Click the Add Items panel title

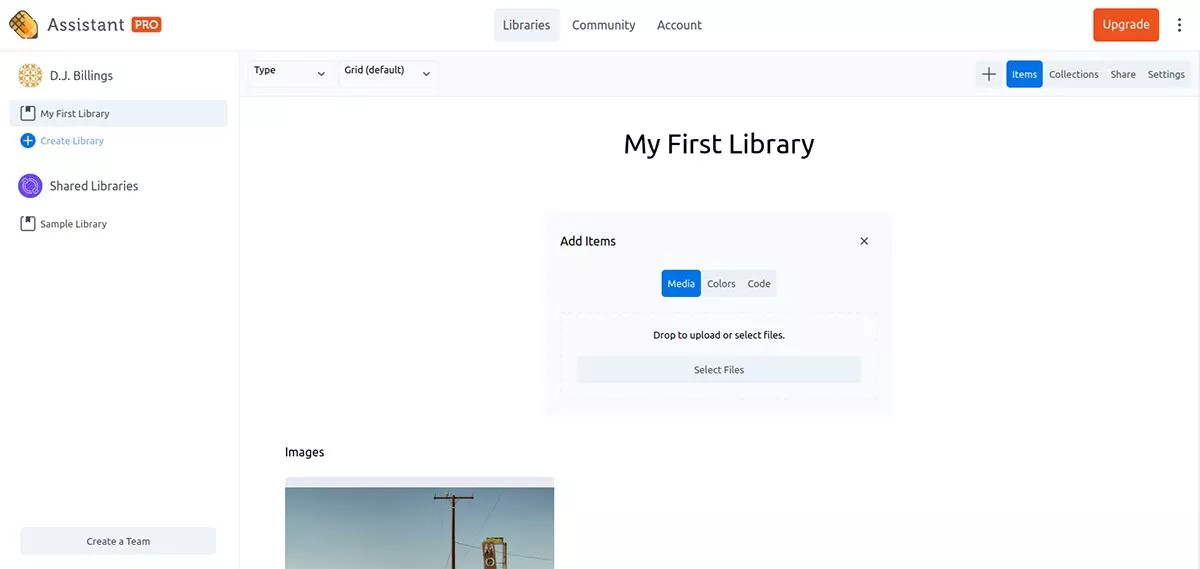tap(588, 241)
